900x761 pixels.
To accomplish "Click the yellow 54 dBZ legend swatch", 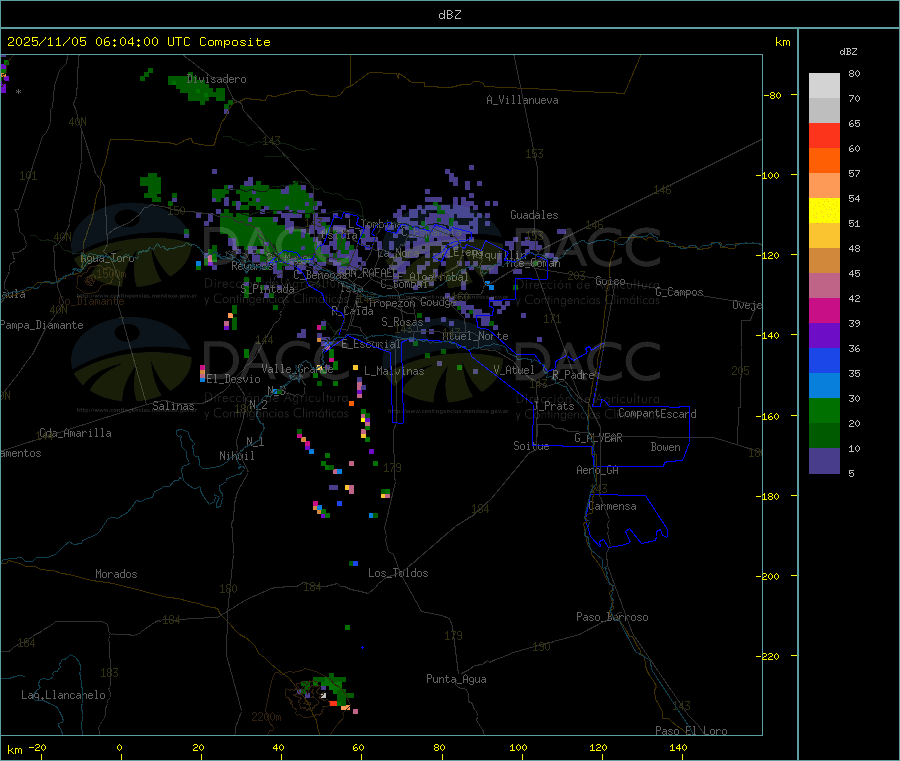I will [x=824, y=211].
